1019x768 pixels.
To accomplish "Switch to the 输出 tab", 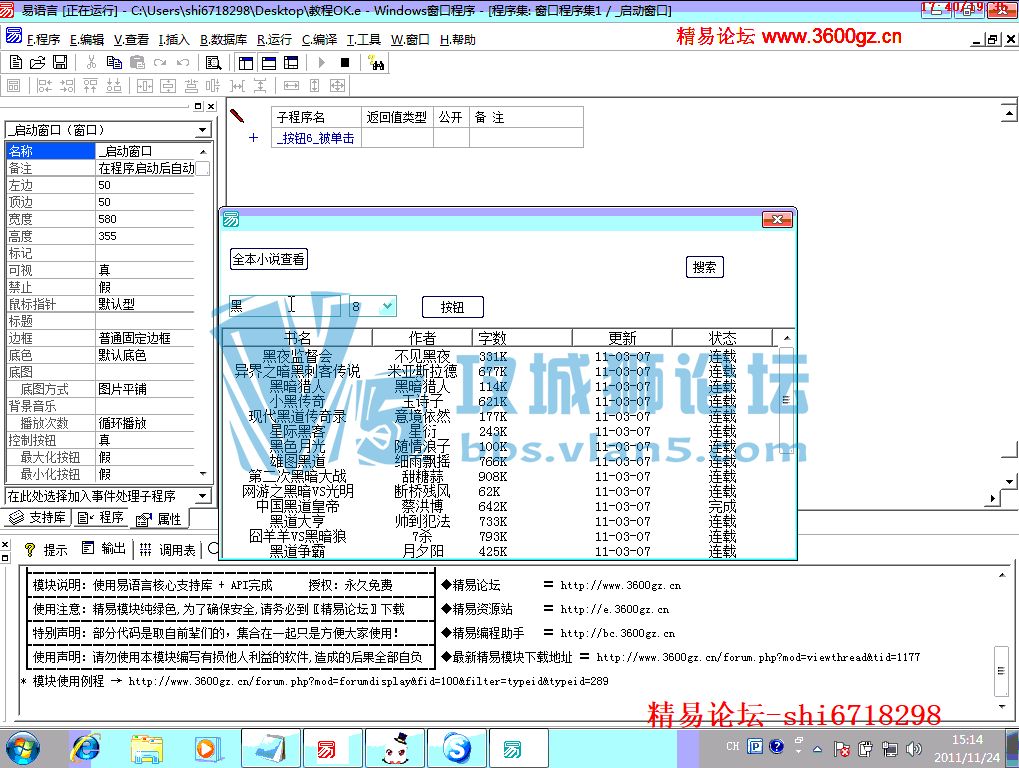I will (104, 550).
